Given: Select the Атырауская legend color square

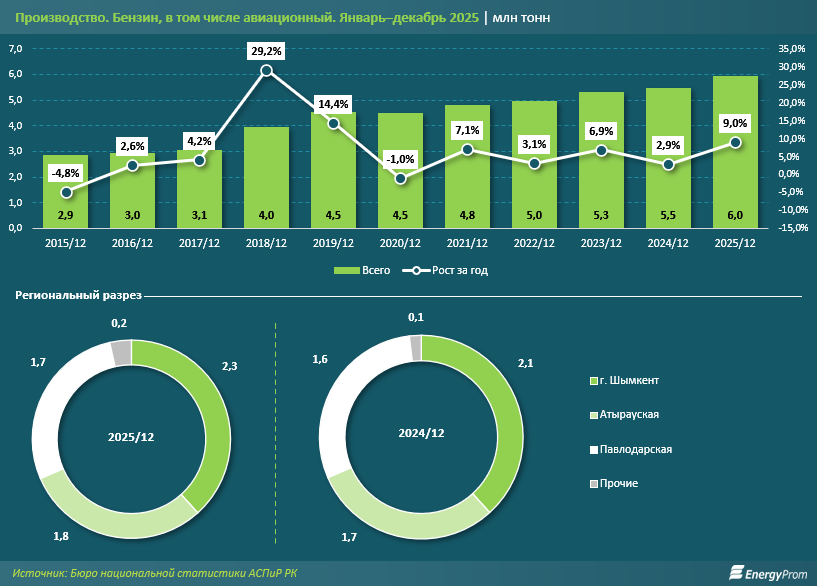Looking at the screenshot, I should tap(593, 415).
